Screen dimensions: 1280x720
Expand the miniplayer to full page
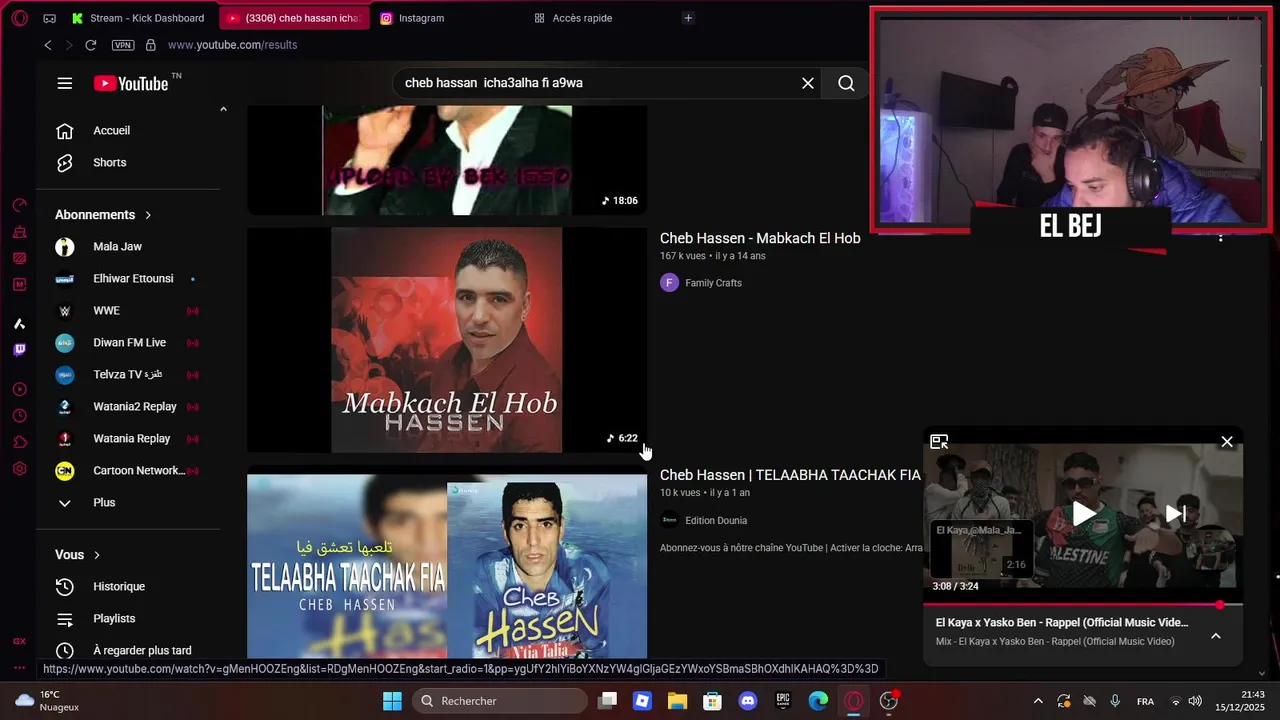[939, 442]
